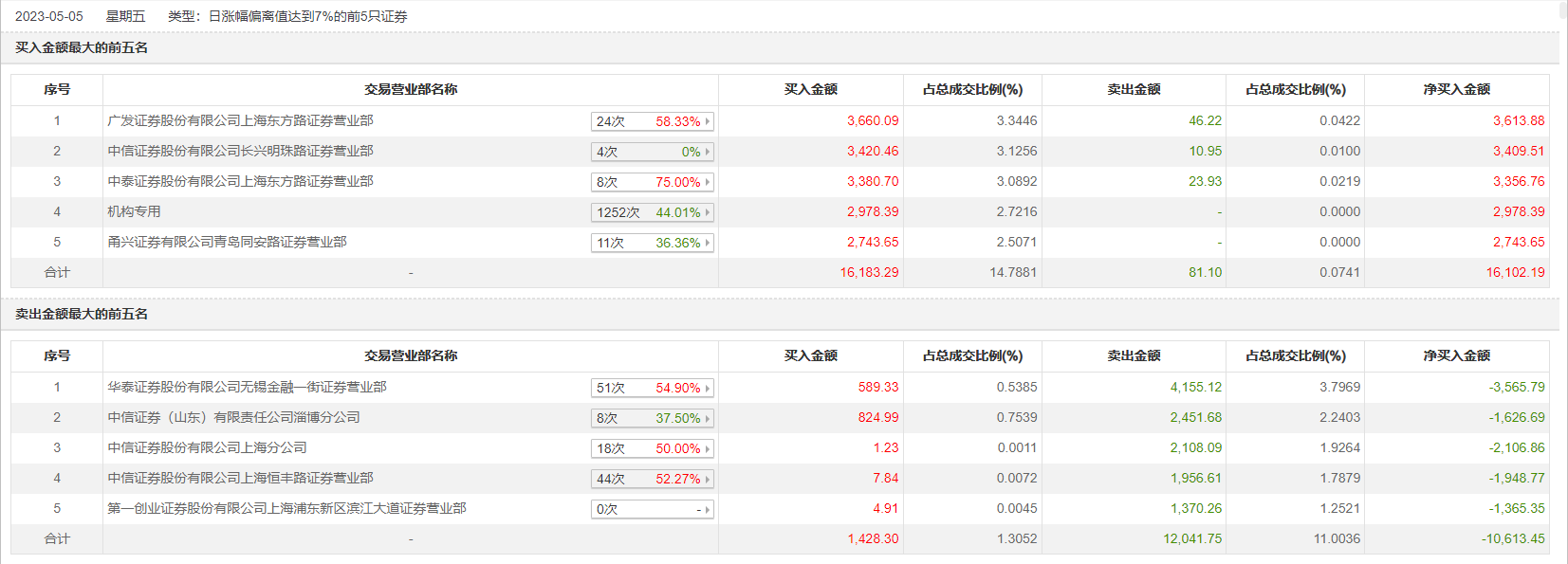The height and width of the screenshot is (564, 1568).
Task: Click 中信证券长兴明珠路证券营业部 link
Action: click(x=240, y=151)
